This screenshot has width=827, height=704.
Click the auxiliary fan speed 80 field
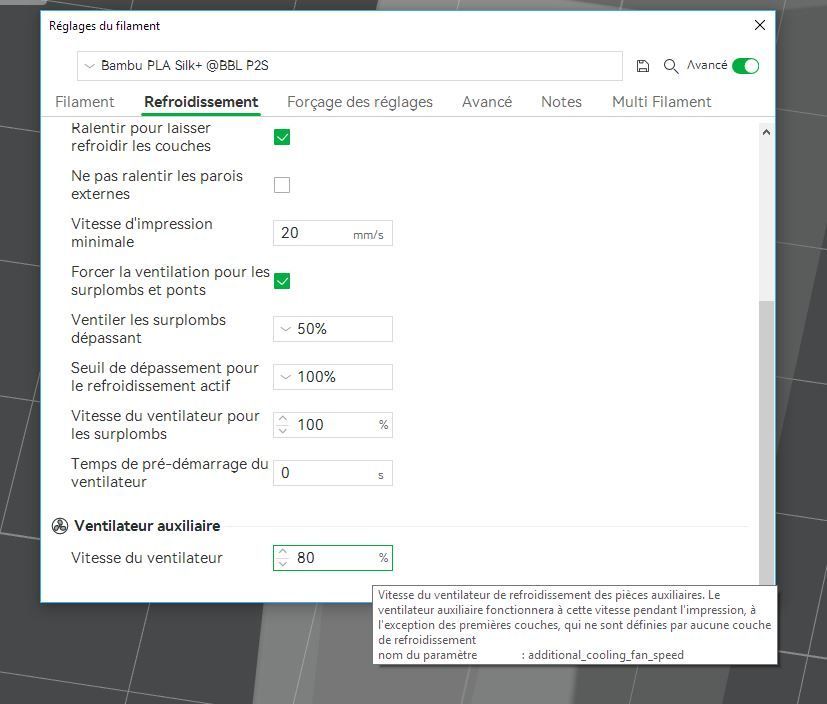pos(333,558)
